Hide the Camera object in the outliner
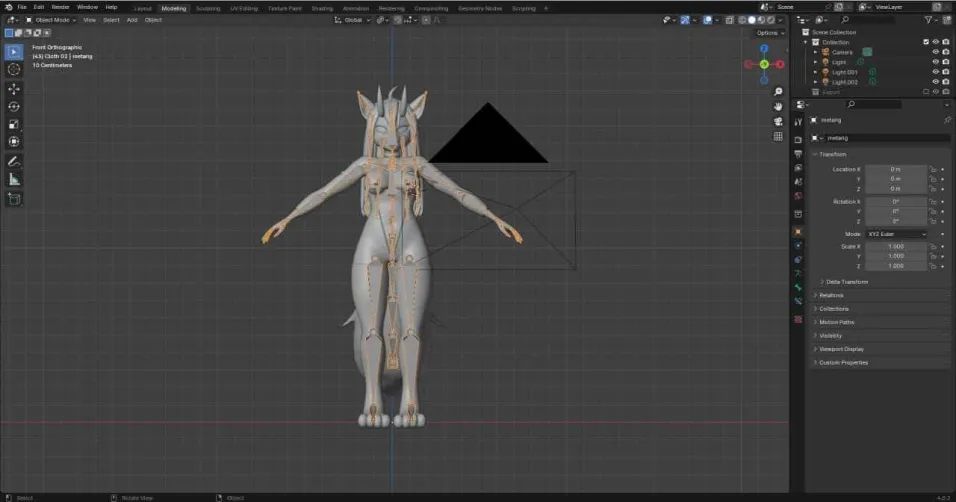956x502 pixels. click(935, 52)
